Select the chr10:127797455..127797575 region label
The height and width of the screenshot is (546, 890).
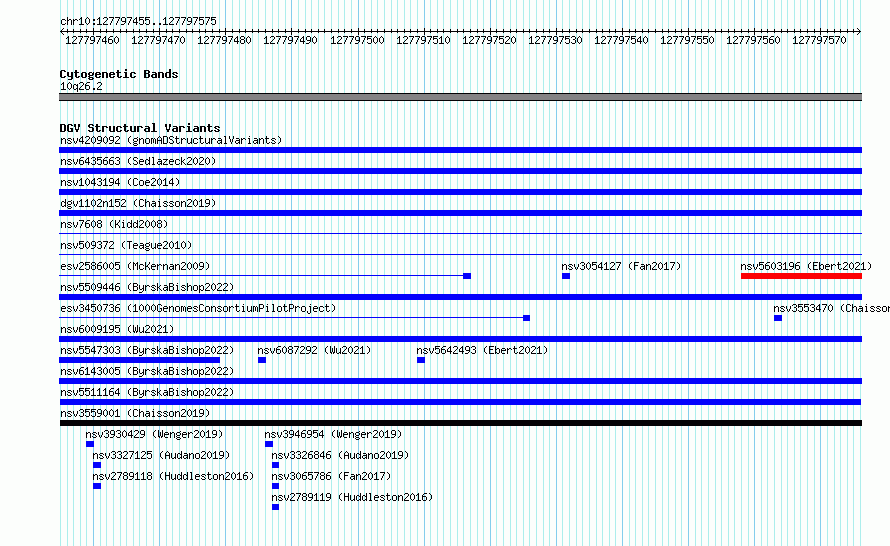tap(138, 21)
